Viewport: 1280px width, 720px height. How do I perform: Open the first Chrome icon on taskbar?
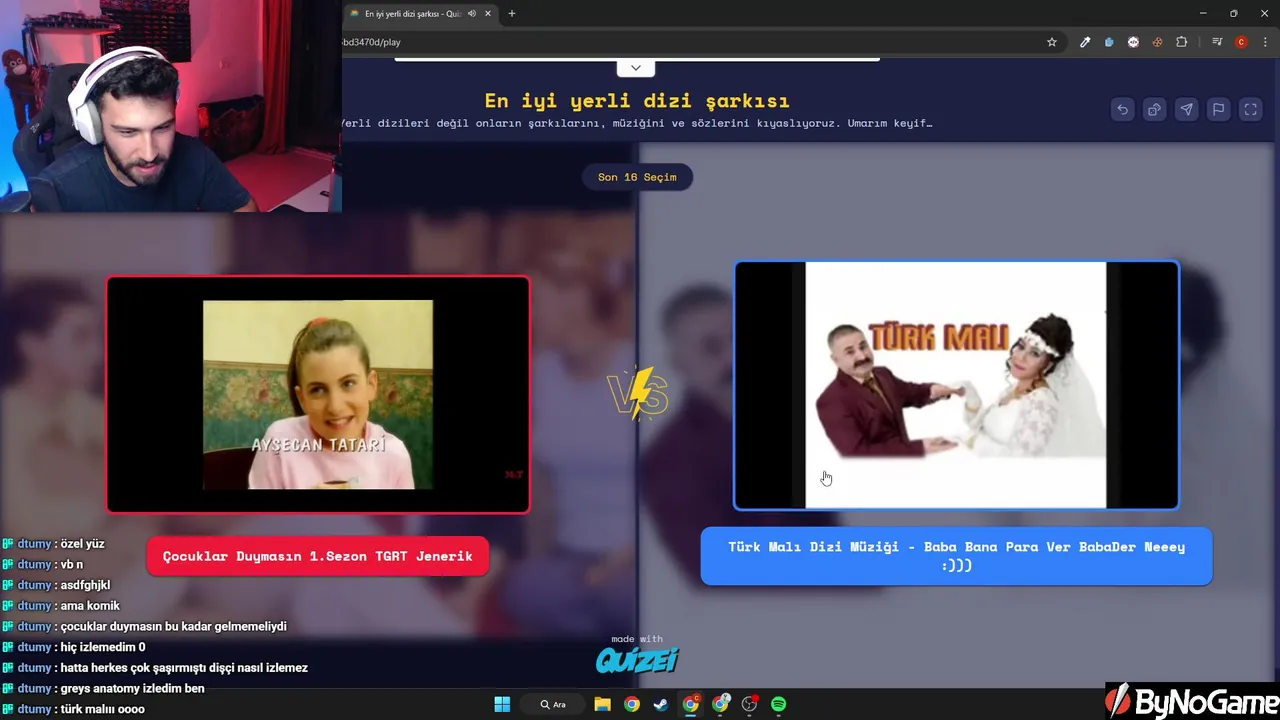[x=632, y=704]
